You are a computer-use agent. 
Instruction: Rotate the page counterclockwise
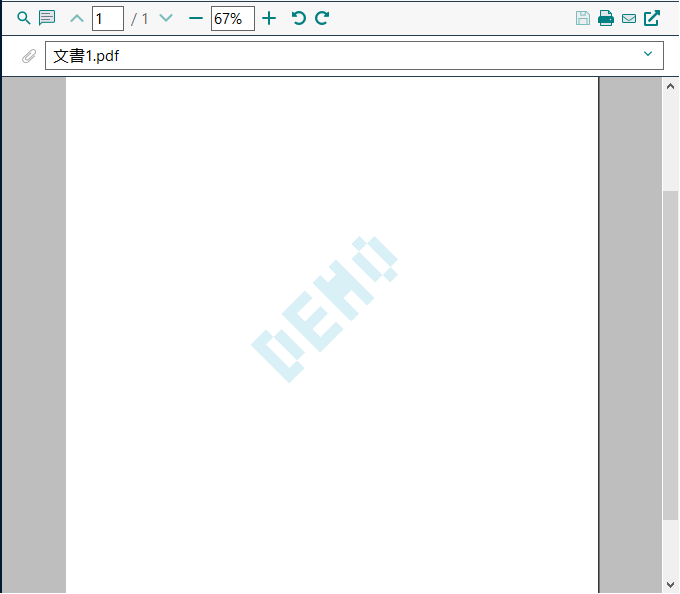point(298,18)
